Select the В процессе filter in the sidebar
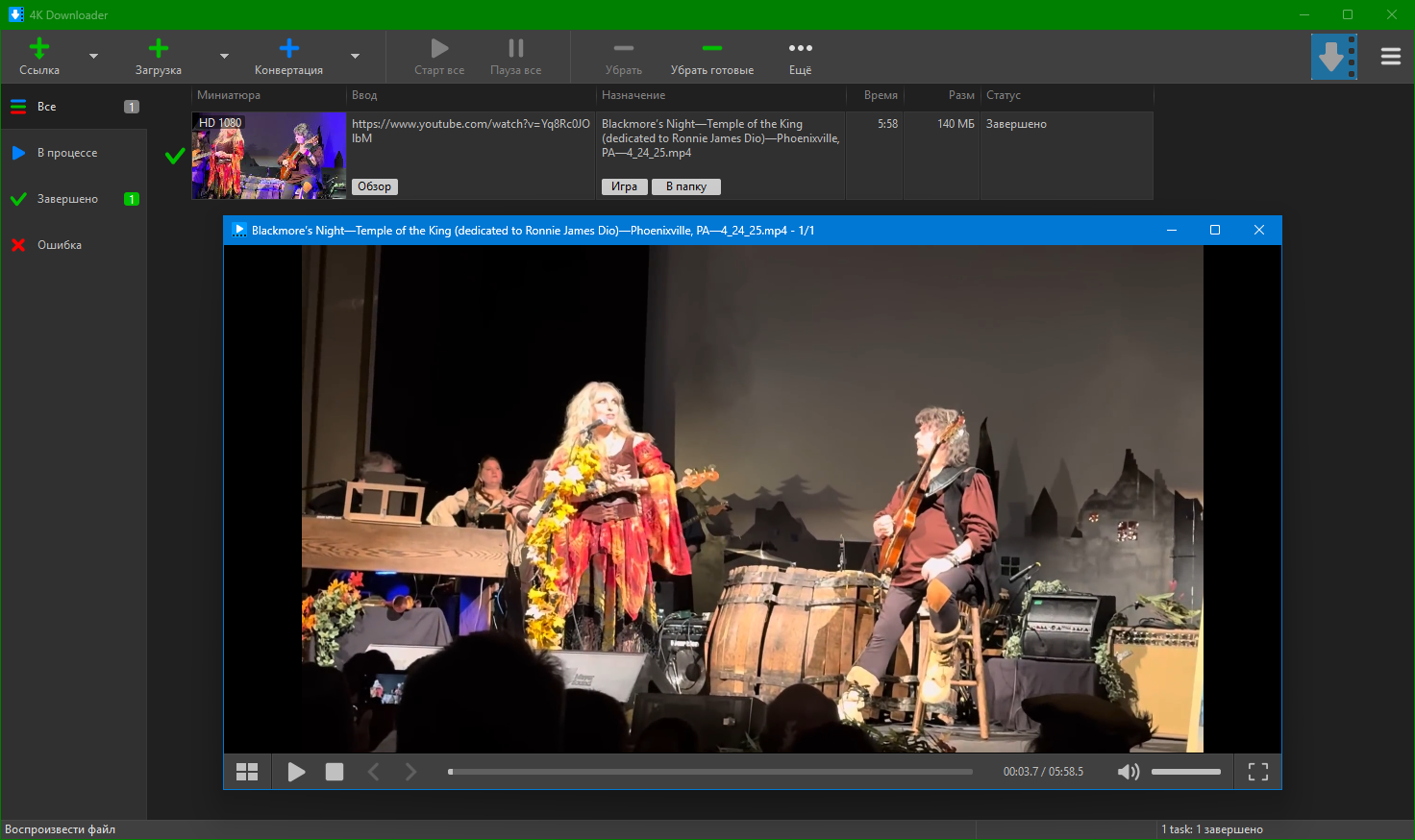The height and width of the screenshot is (840, 1415). click(x=67, y=153)
